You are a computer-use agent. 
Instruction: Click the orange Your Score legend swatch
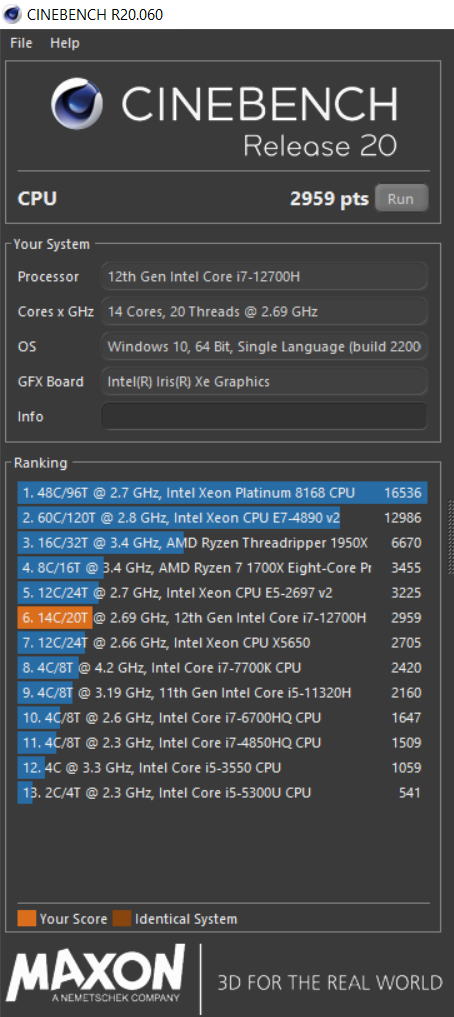[x=27, y=918]
